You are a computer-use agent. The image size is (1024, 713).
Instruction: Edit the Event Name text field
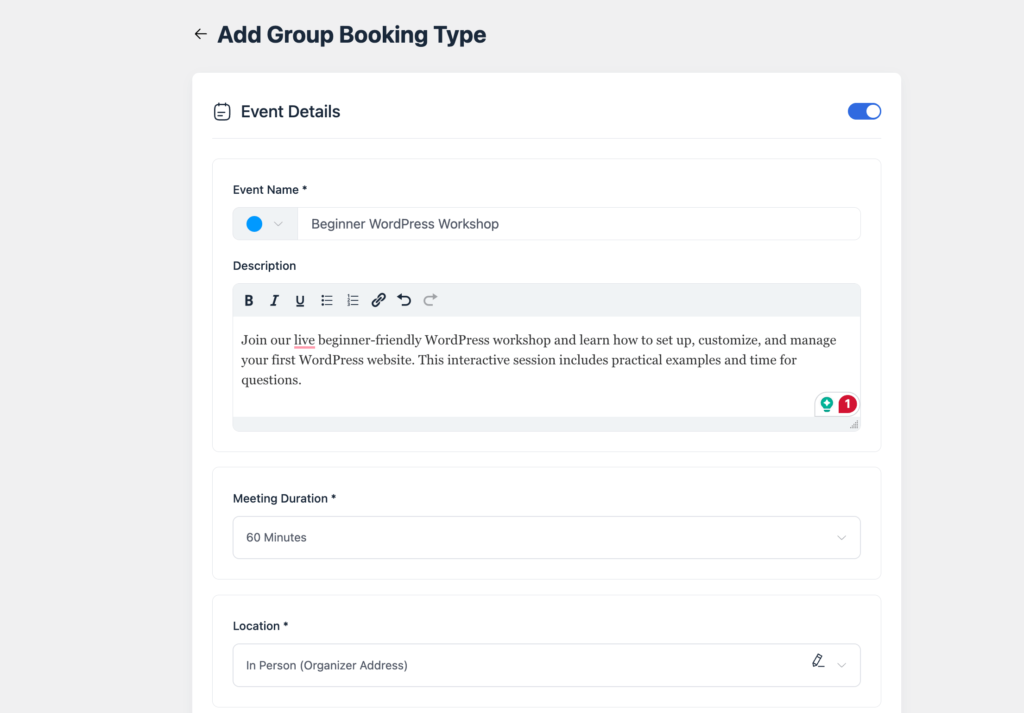click(579, 224)
